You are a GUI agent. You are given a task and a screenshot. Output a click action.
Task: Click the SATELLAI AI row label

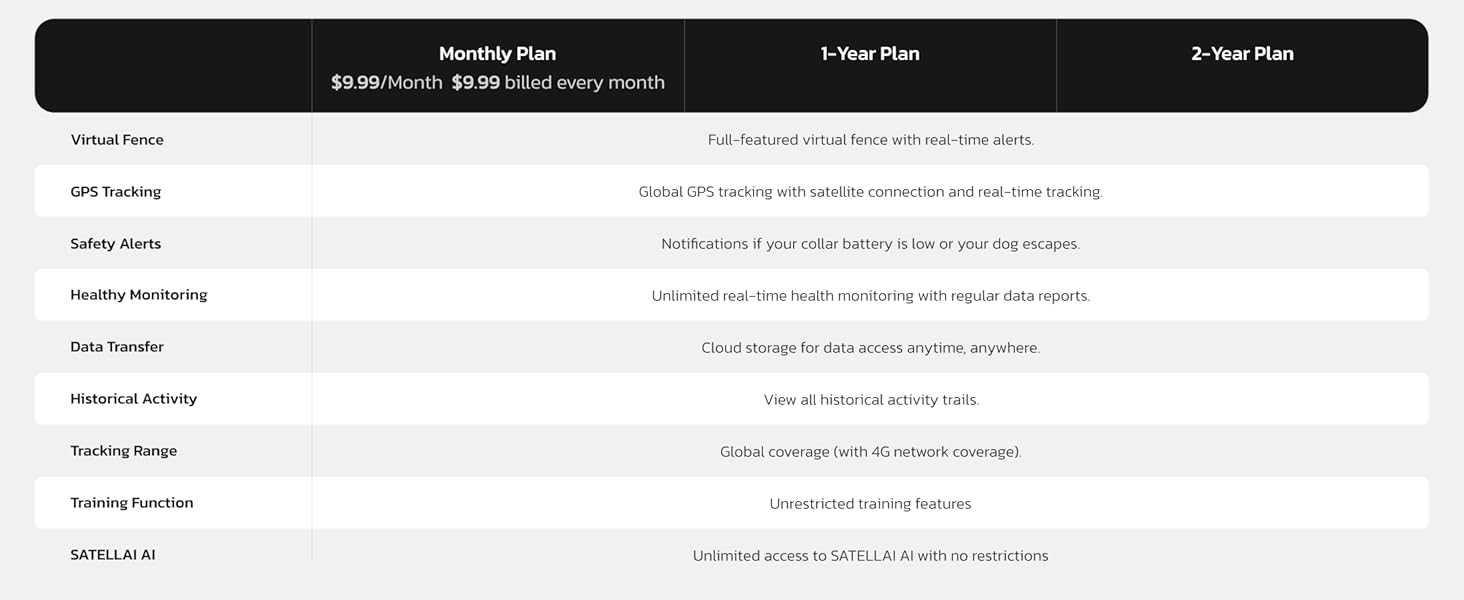click(x=113, y=555)
